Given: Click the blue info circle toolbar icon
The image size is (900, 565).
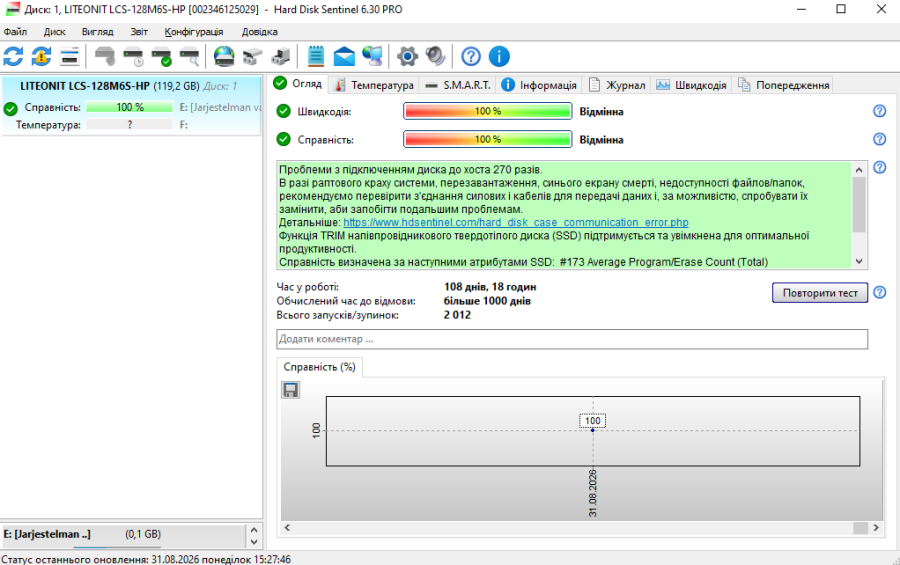Looking at the screenshot, I should coord(499,56).
